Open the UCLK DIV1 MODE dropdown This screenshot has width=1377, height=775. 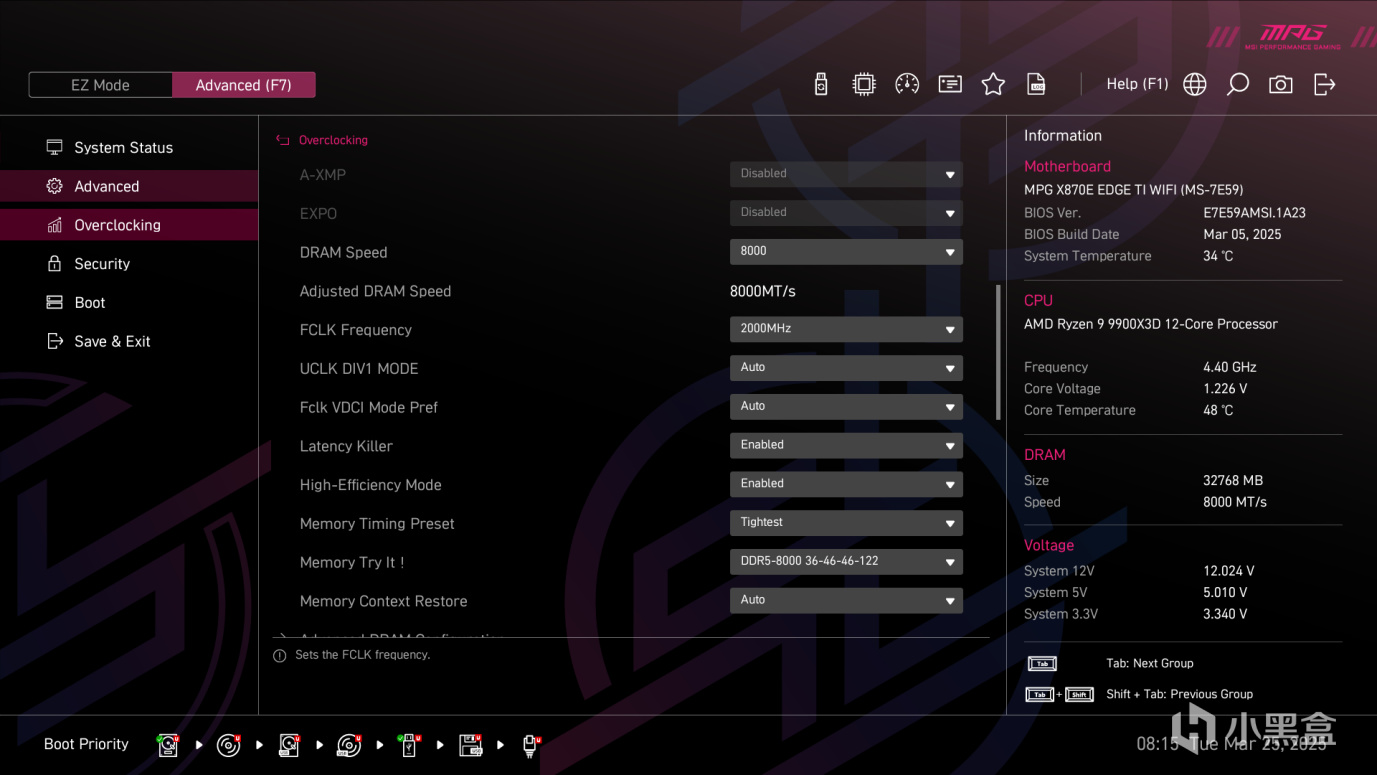pos(846,368)
